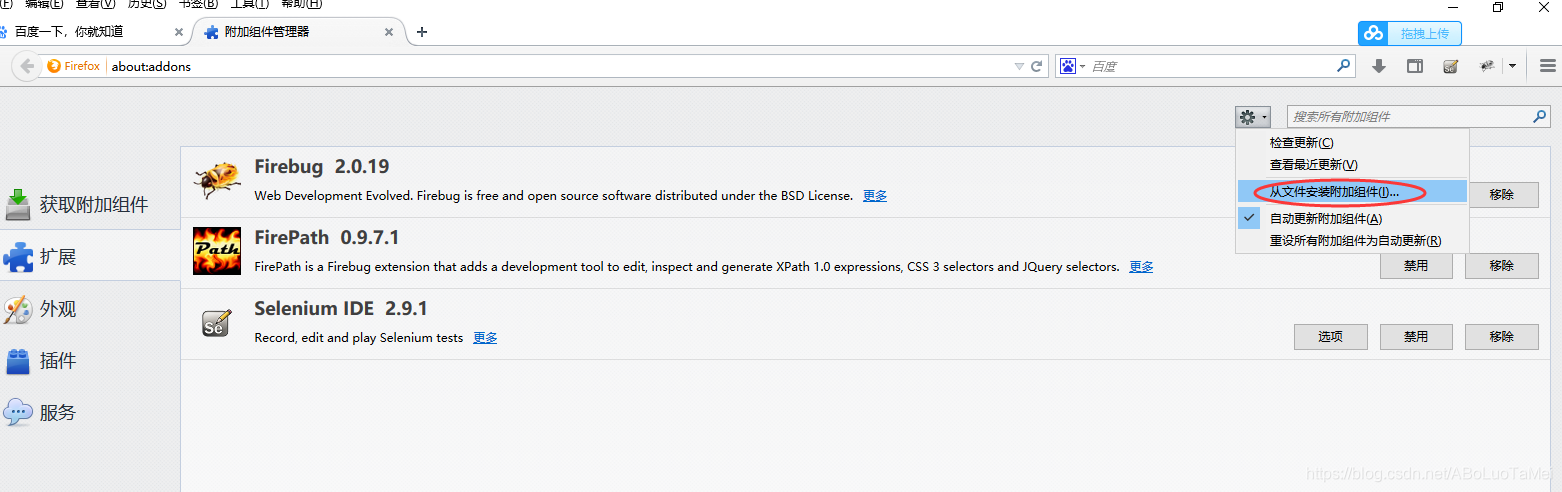Open the Downloads arrow button
This screenshot has width=1562, height=492.
tap(1379, 66)
